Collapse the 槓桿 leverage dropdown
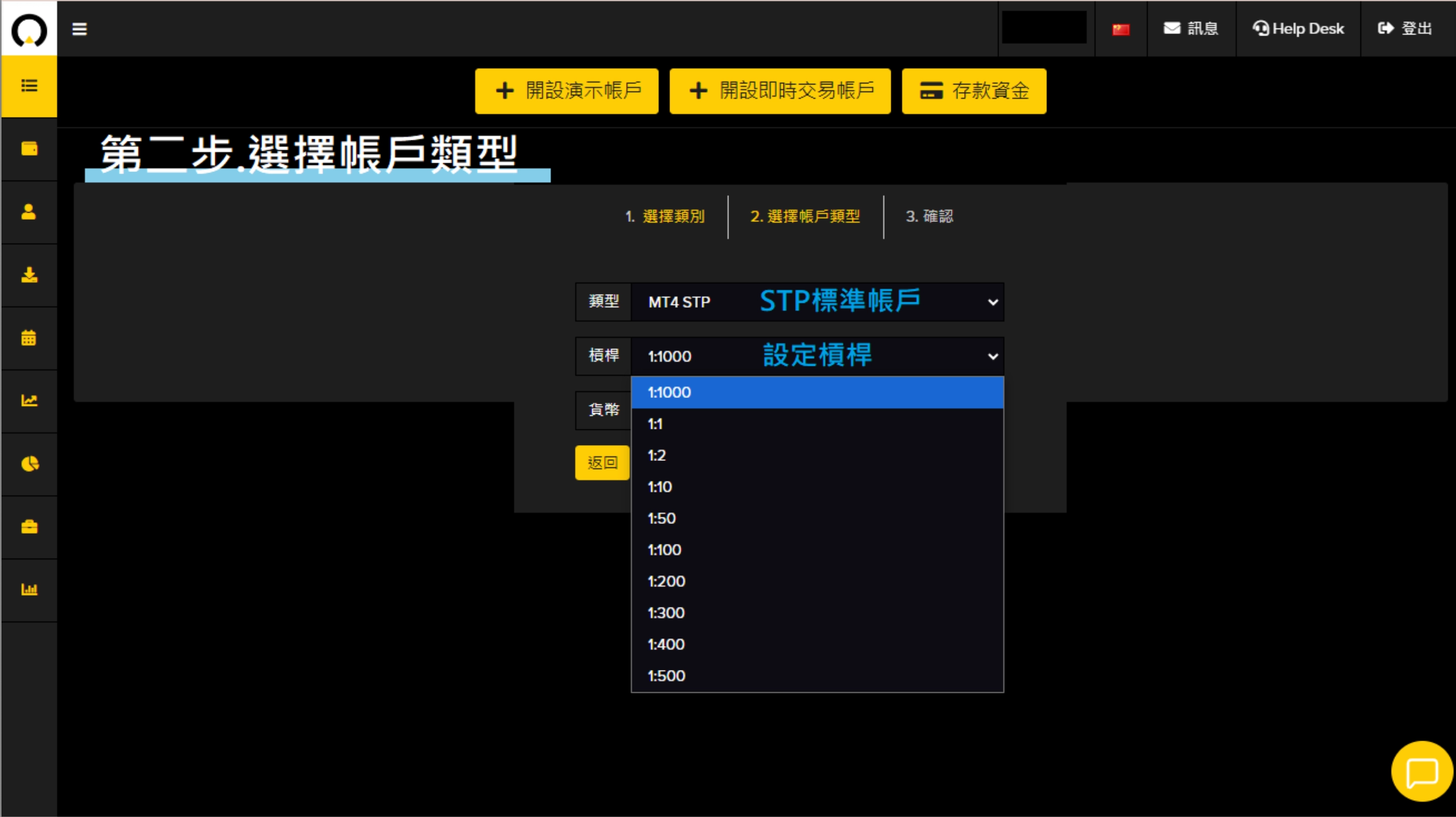 818,356
